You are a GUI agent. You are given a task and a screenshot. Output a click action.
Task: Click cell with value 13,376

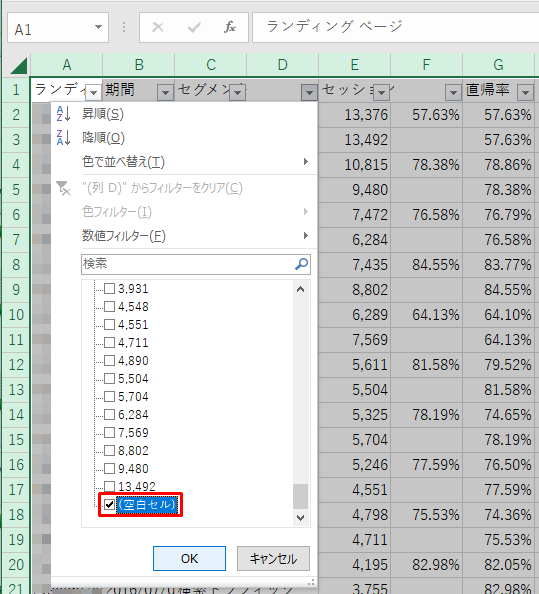[355, 115]
